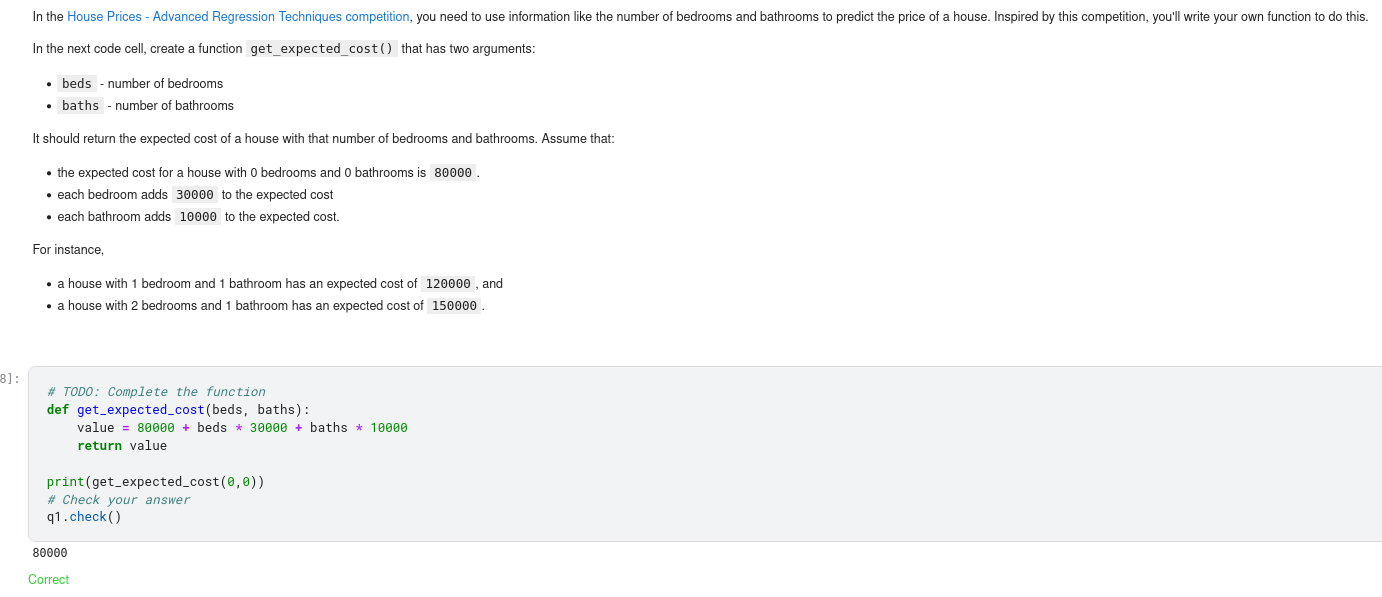Click the get_expected_cost() inline code in instructions

321,49
